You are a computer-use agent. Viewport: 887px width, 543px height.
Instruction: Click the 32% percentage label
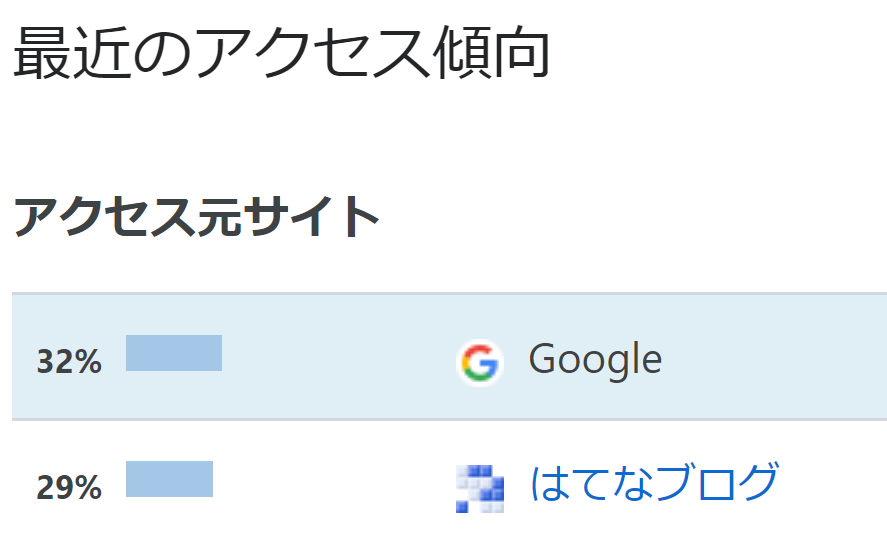(x=69, y=362)
